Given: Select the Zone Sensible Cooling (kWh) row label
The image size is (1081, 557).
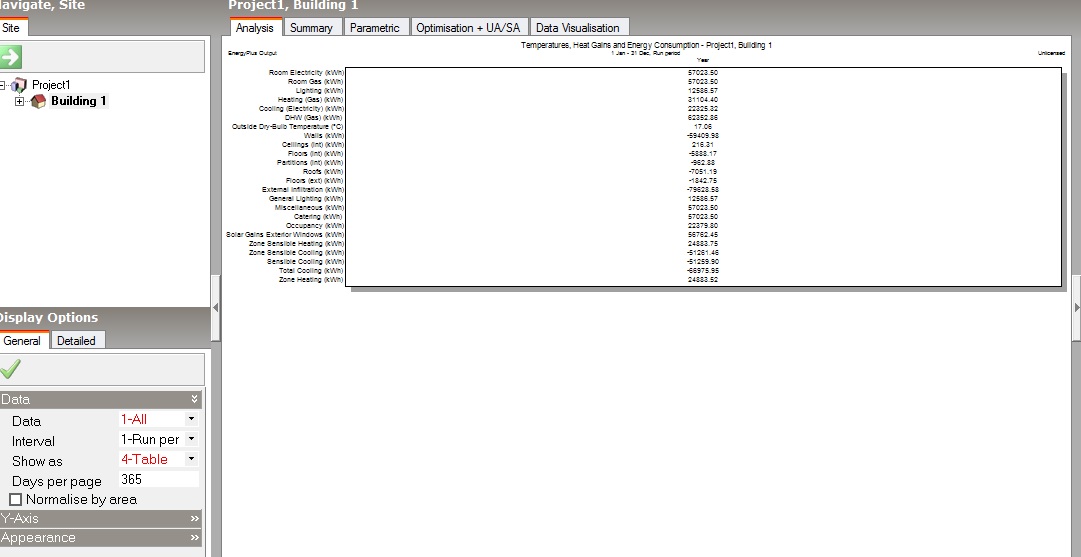Looking at the screenshot, I should (x=296, y=252).
